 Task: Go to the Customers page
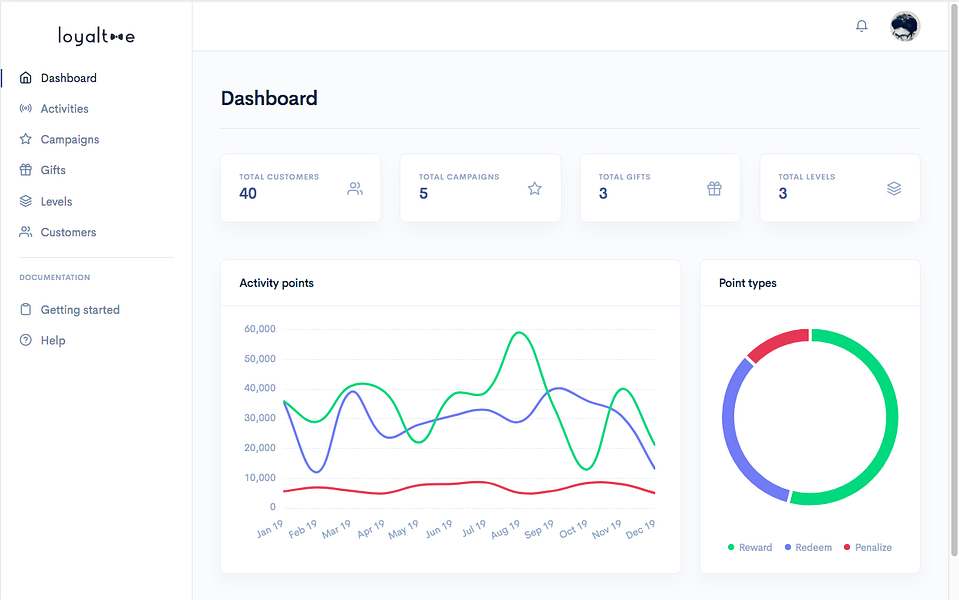pos(68,232)
